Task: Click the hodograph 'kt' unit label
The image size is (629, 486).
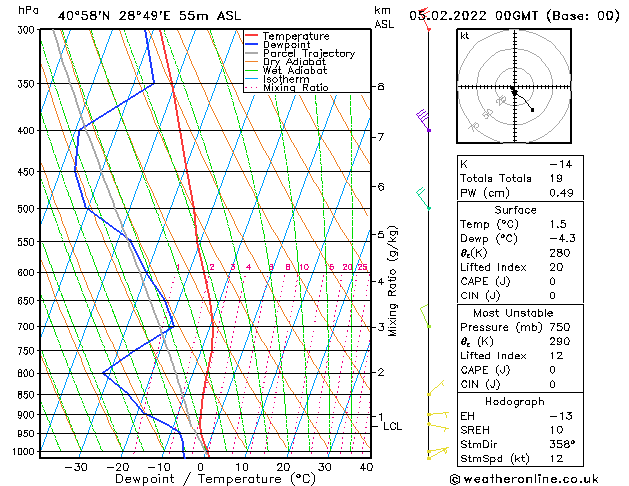Action: click(465, 36)
